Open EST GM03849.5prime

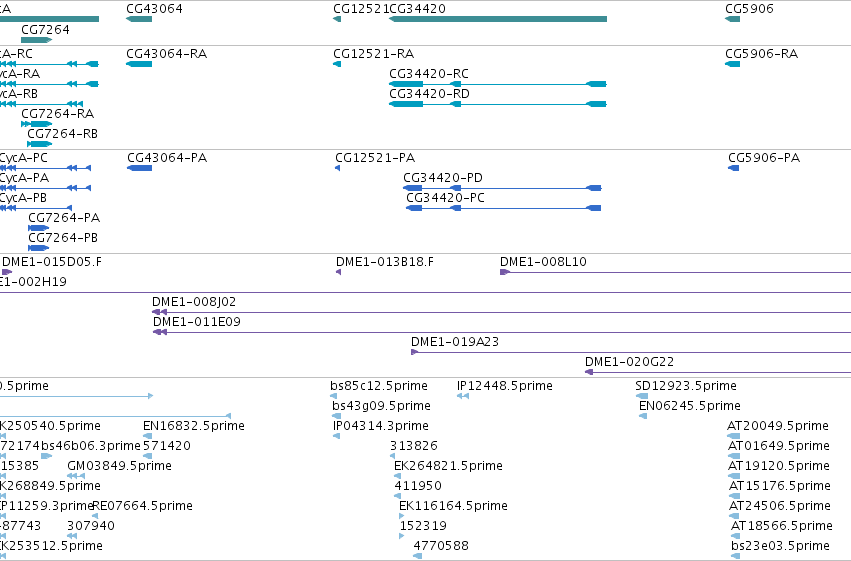click(x=119, y=467)
